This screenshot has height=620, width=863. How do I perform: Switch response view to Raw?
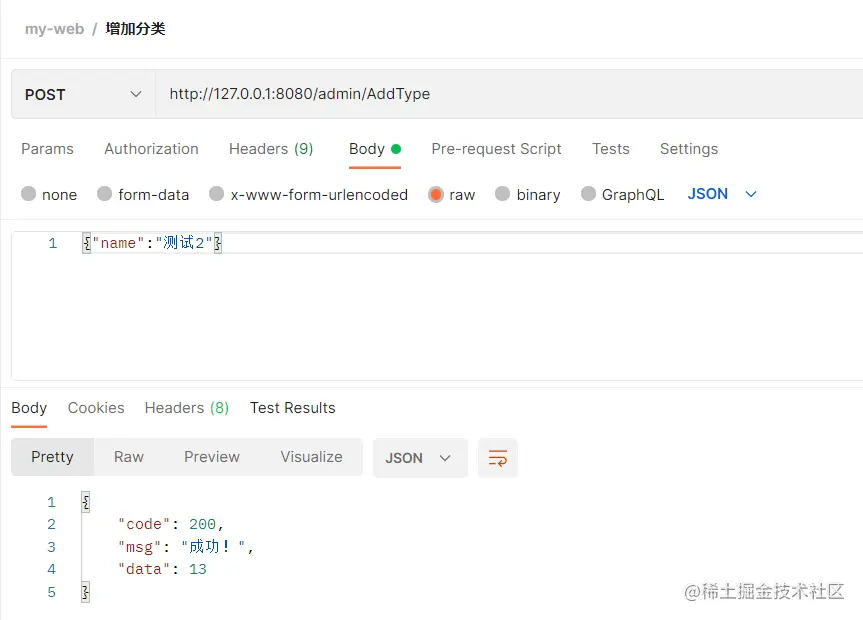pos(129,457)
